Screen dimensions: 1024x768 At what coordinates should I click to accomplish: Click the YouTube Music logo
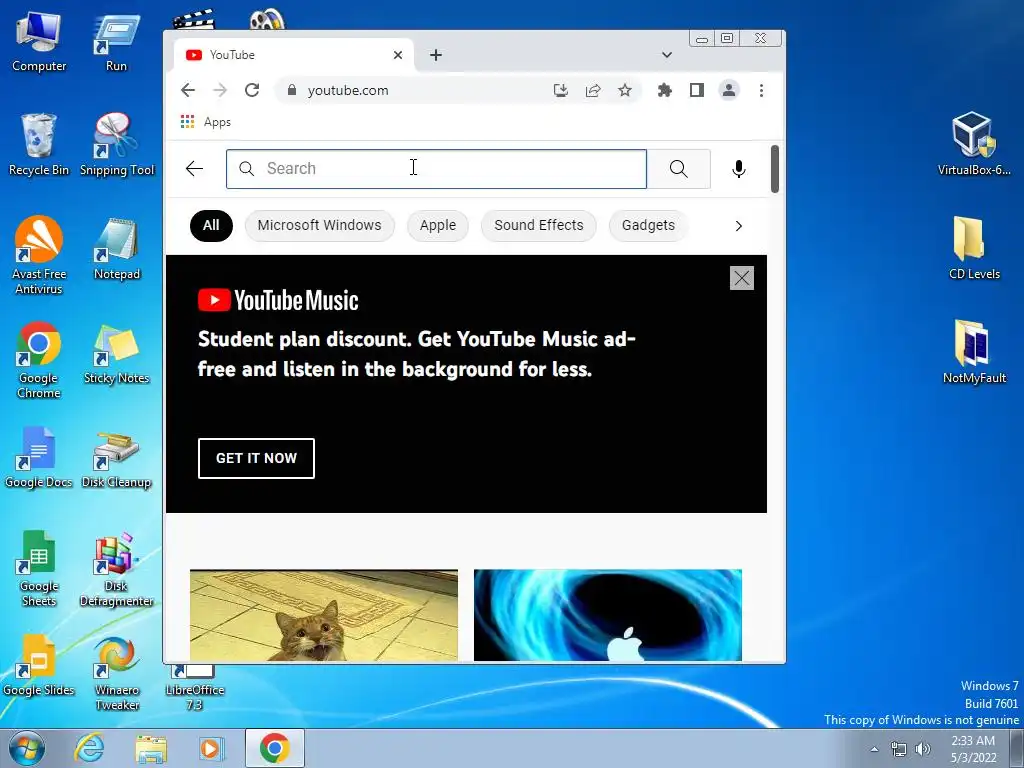click(278, 300)
